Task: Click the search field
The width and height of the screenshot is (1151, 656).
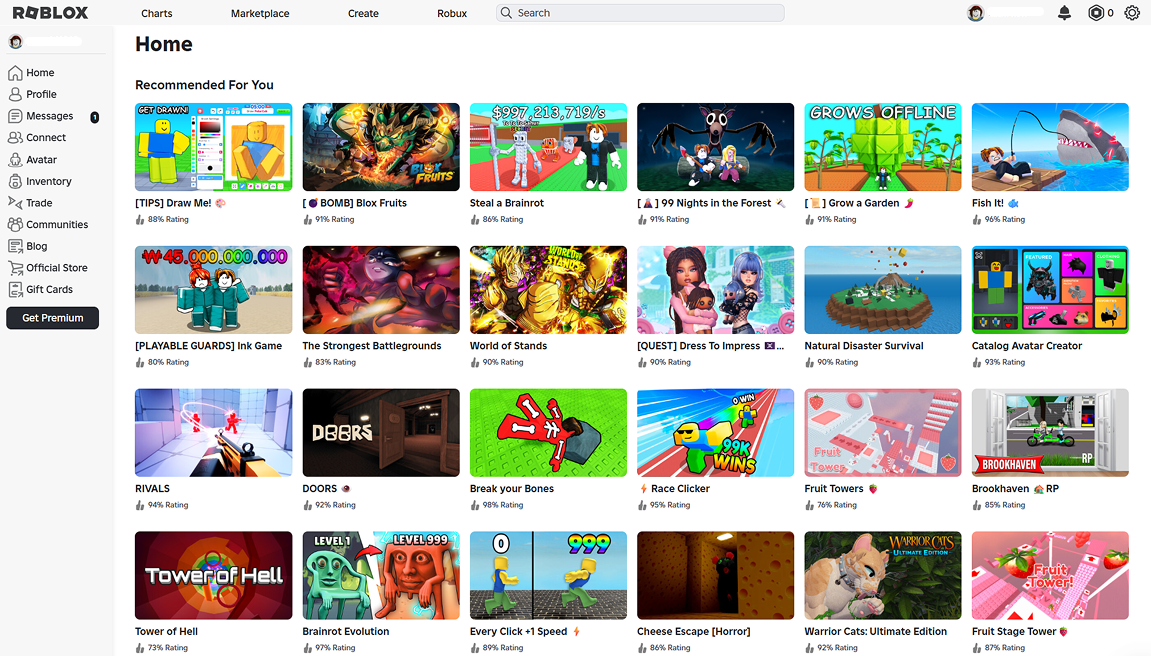Action: [640, 13]
